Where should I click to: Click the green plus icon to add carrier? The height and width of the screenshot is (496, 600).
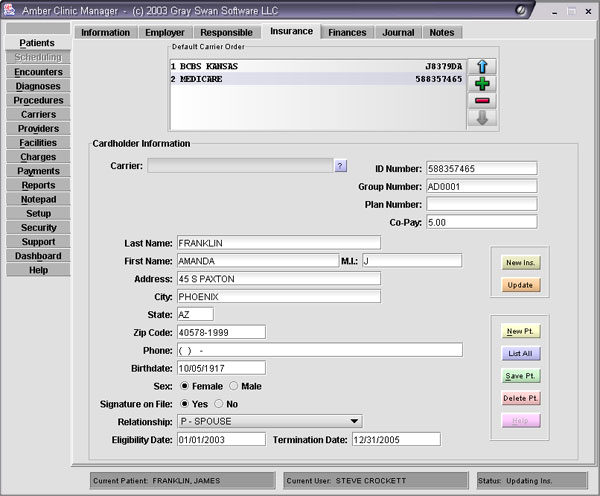(482, 83)
